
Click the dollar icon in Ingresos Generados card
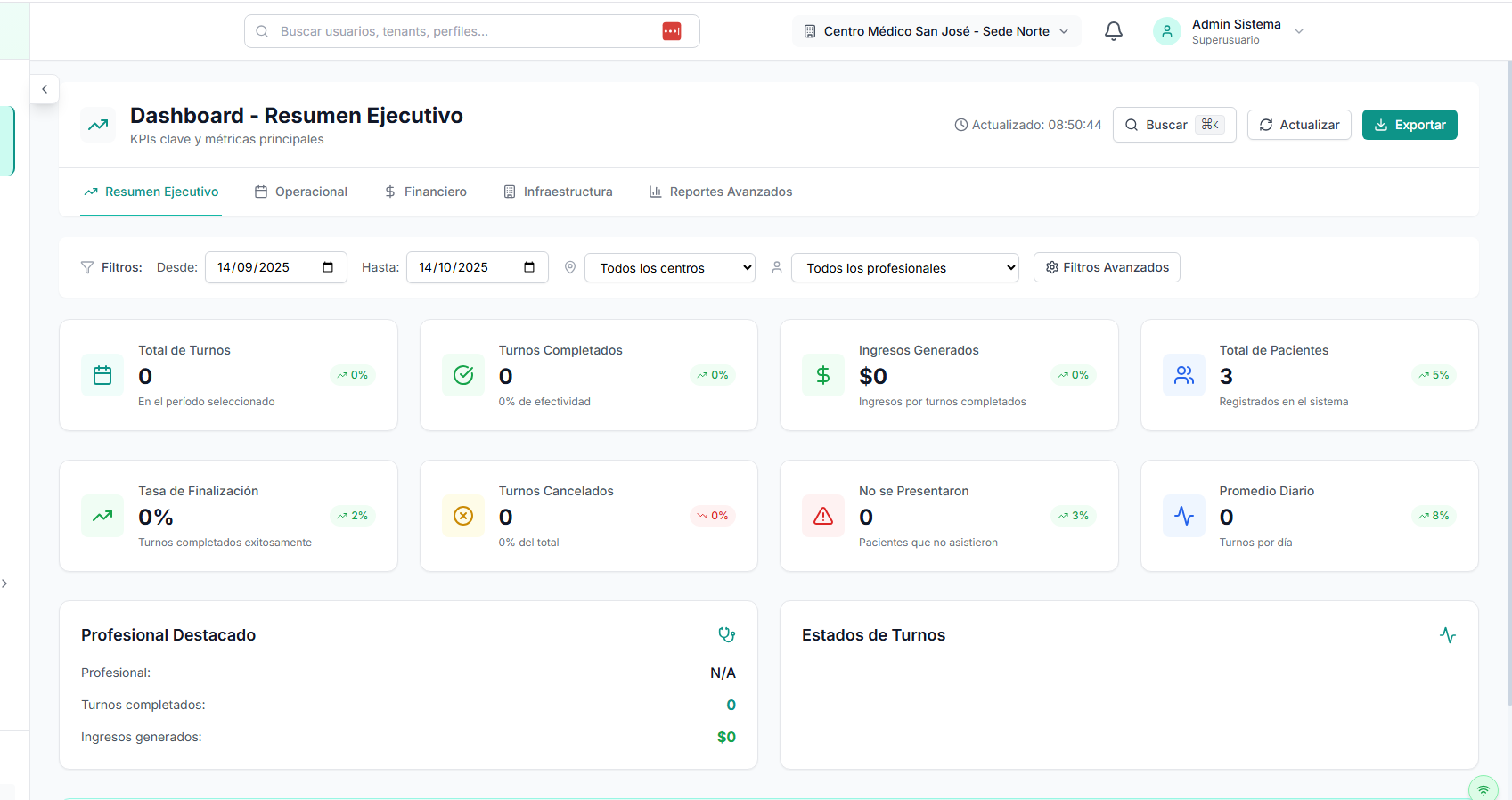[823, 375]
